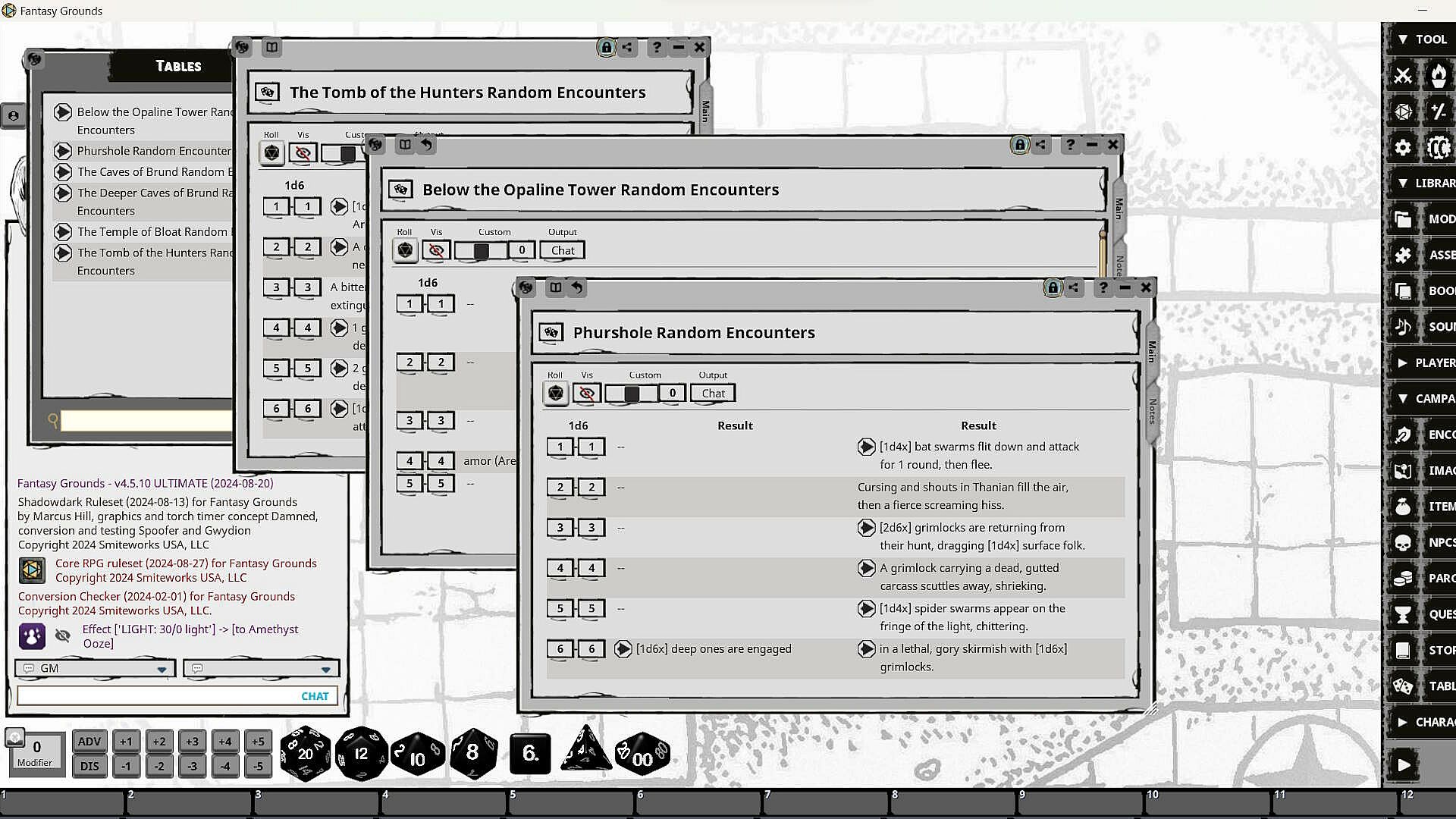Click lock icon on Phurshole window
The height and width of the screenshot is (819, 1456).
coord(1052,287)
